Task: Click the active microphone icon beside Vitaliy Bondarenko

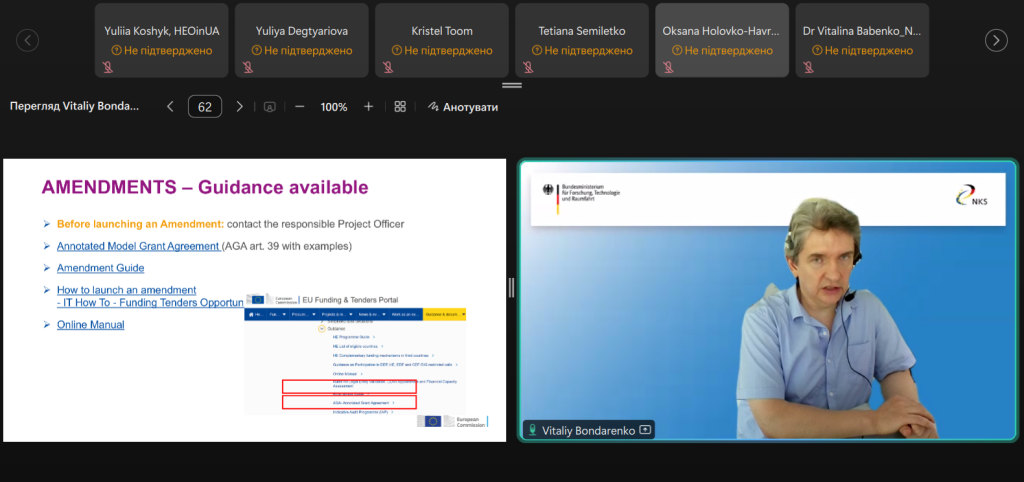Action: 533,430
